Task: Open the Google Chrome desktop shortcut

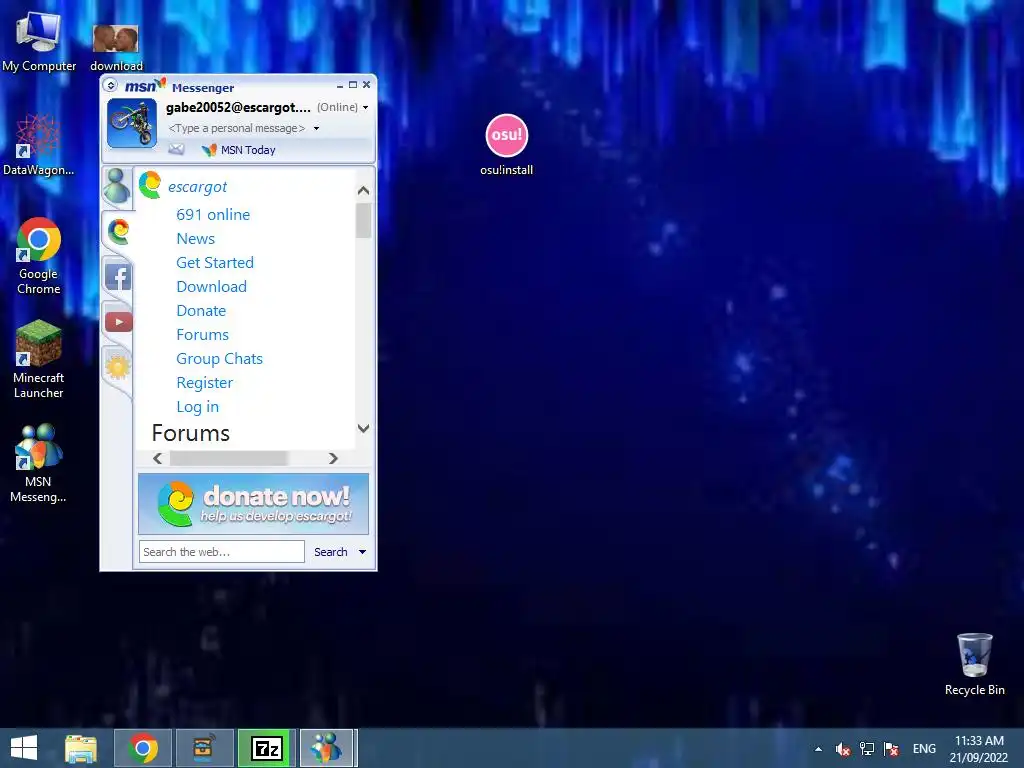Action: click(x=39, y=256)
